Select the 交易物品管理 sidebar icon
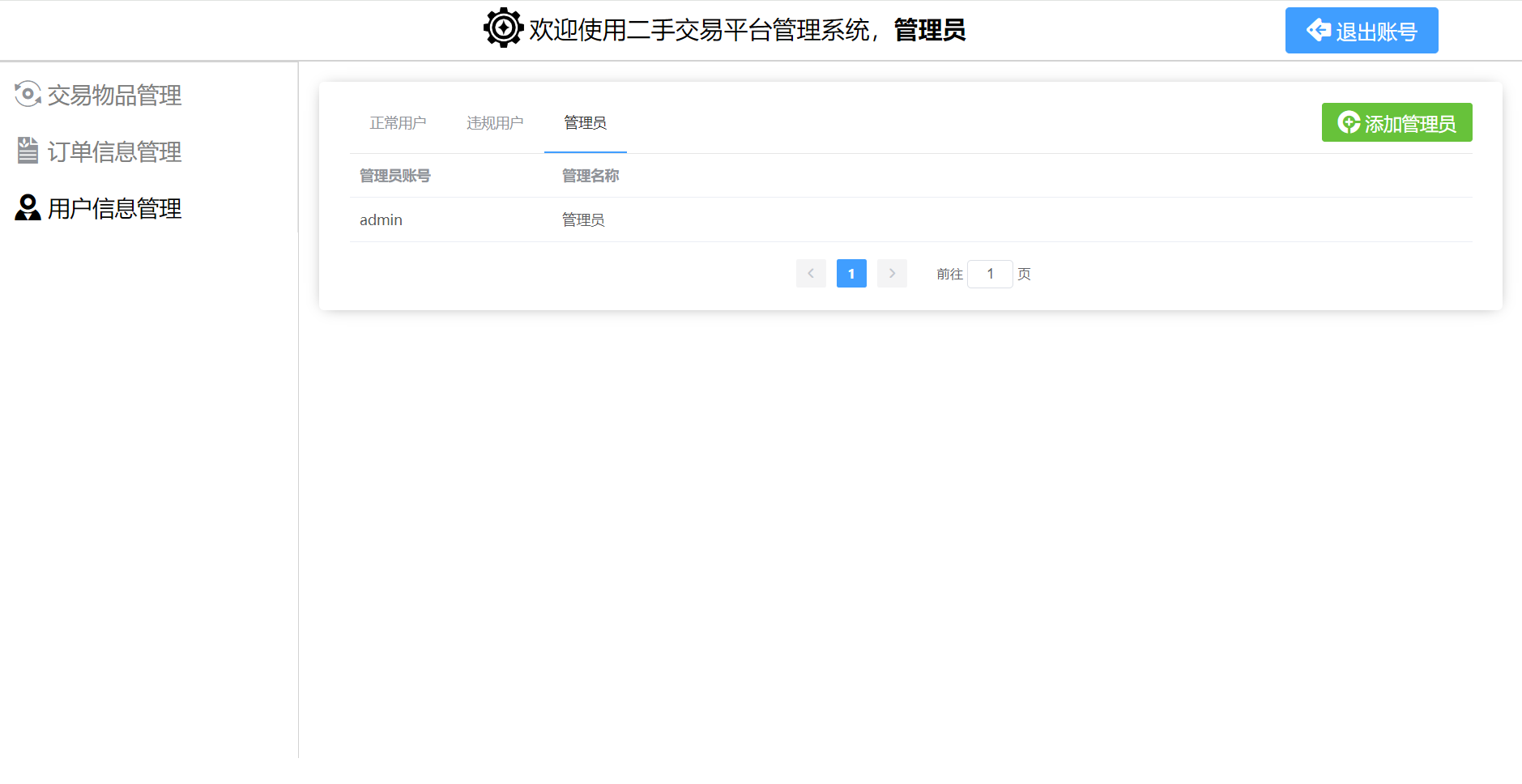The width and height of the screenshot is (1522, 784). (x=28, y=95)
